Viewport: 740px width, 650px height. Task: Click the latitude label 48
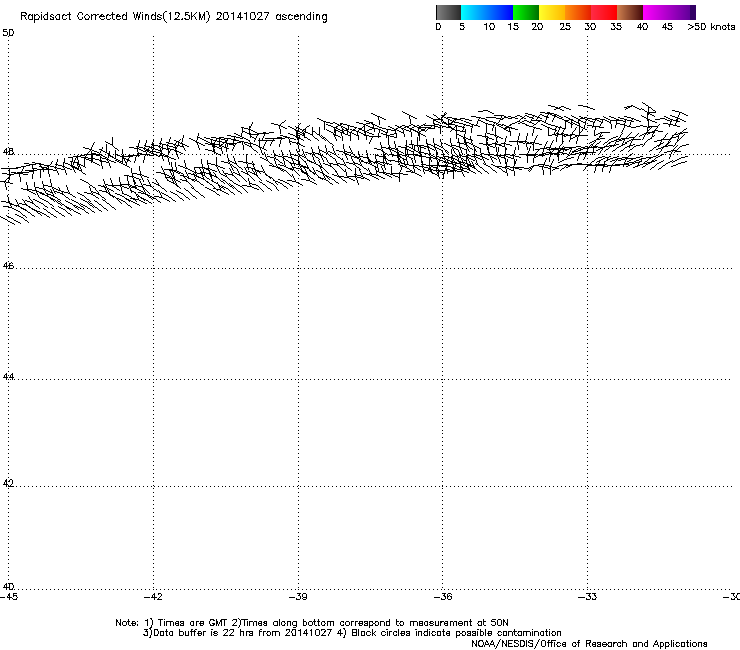point(8,152)
